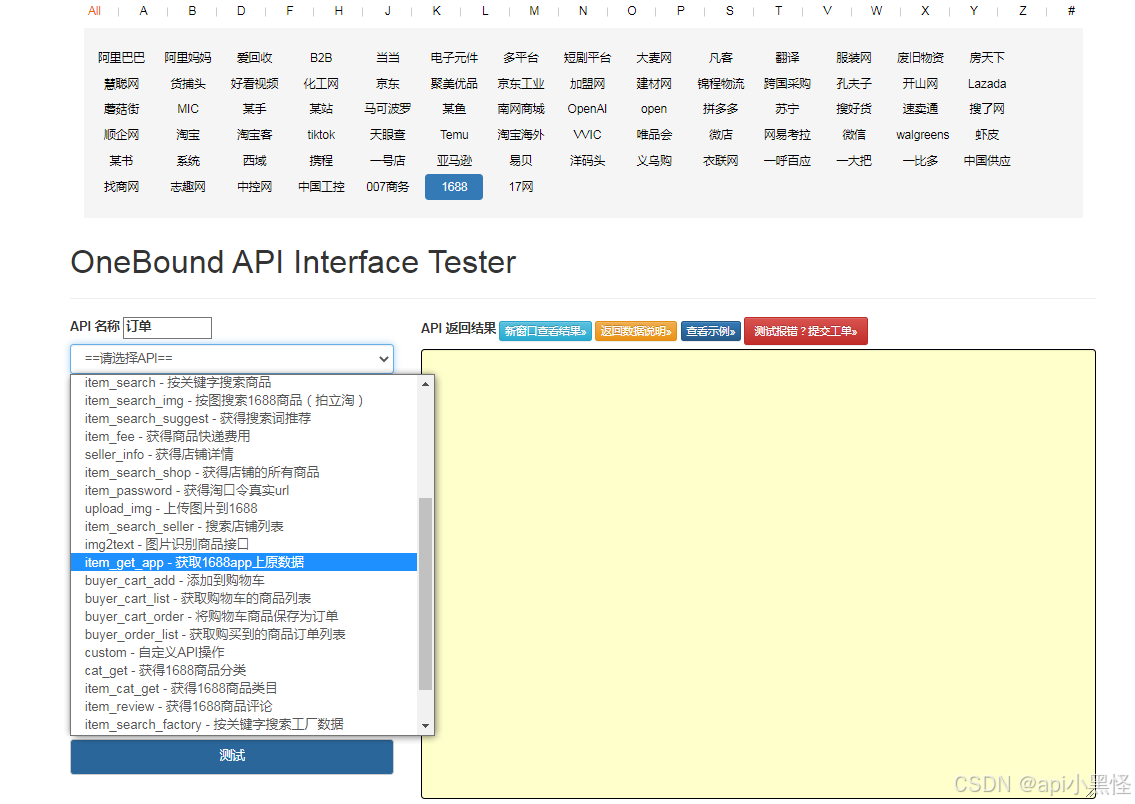Open the OpenAI platform link
Screen dimensions: 1135x804
coord(587,108)
